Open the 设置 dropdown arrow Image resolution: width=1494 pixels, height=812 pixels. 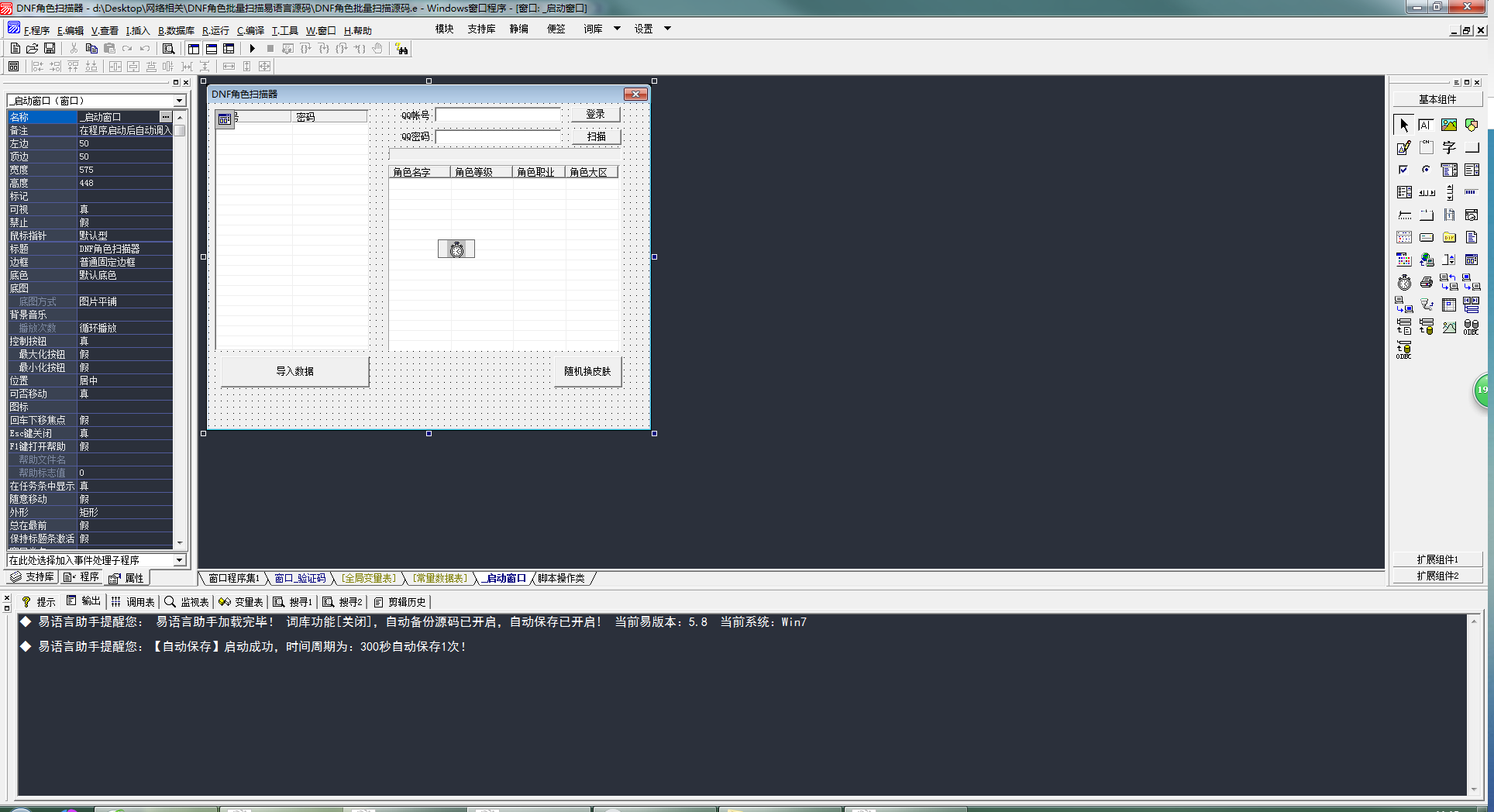667,29
